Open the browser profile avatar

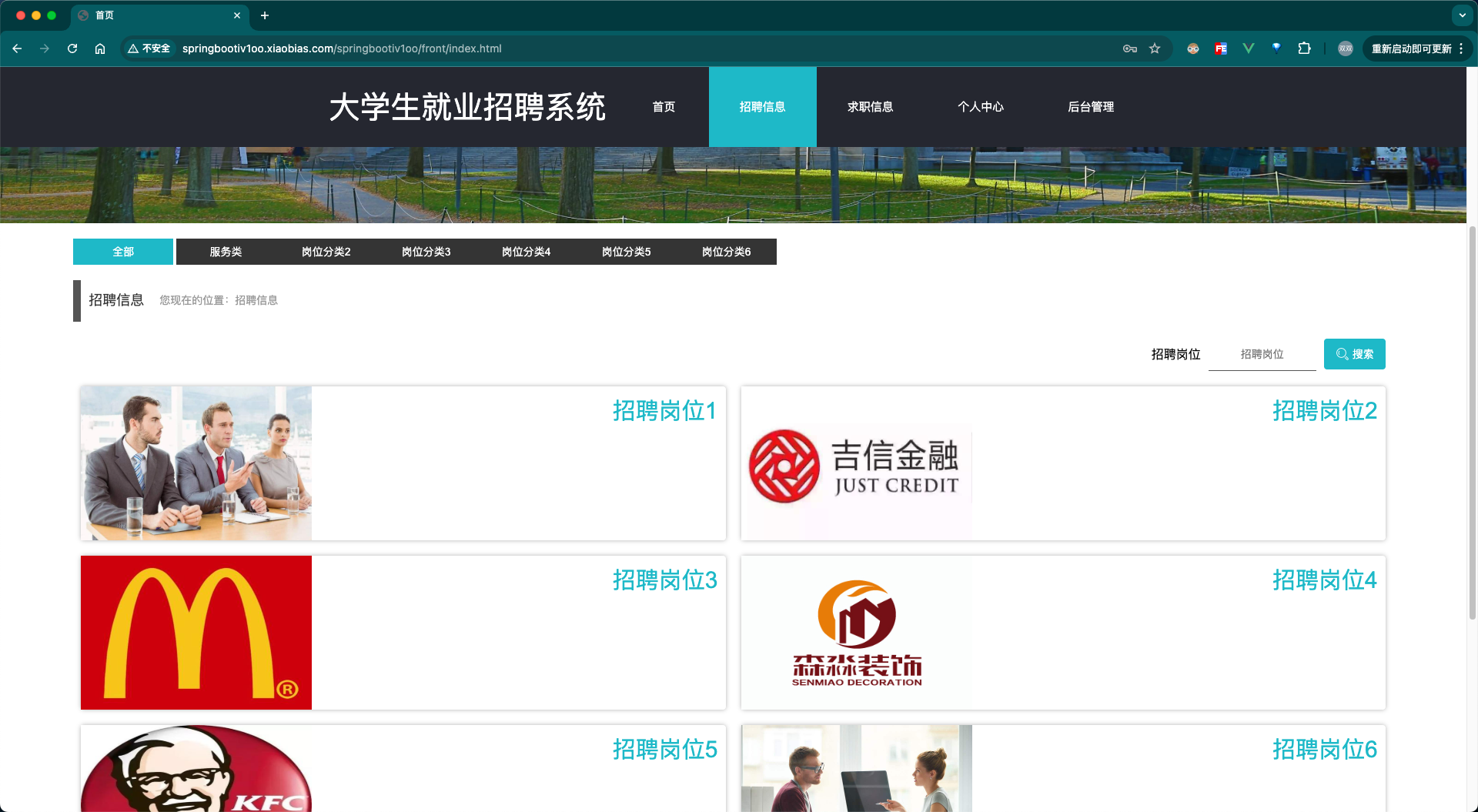pos(1346,48)
